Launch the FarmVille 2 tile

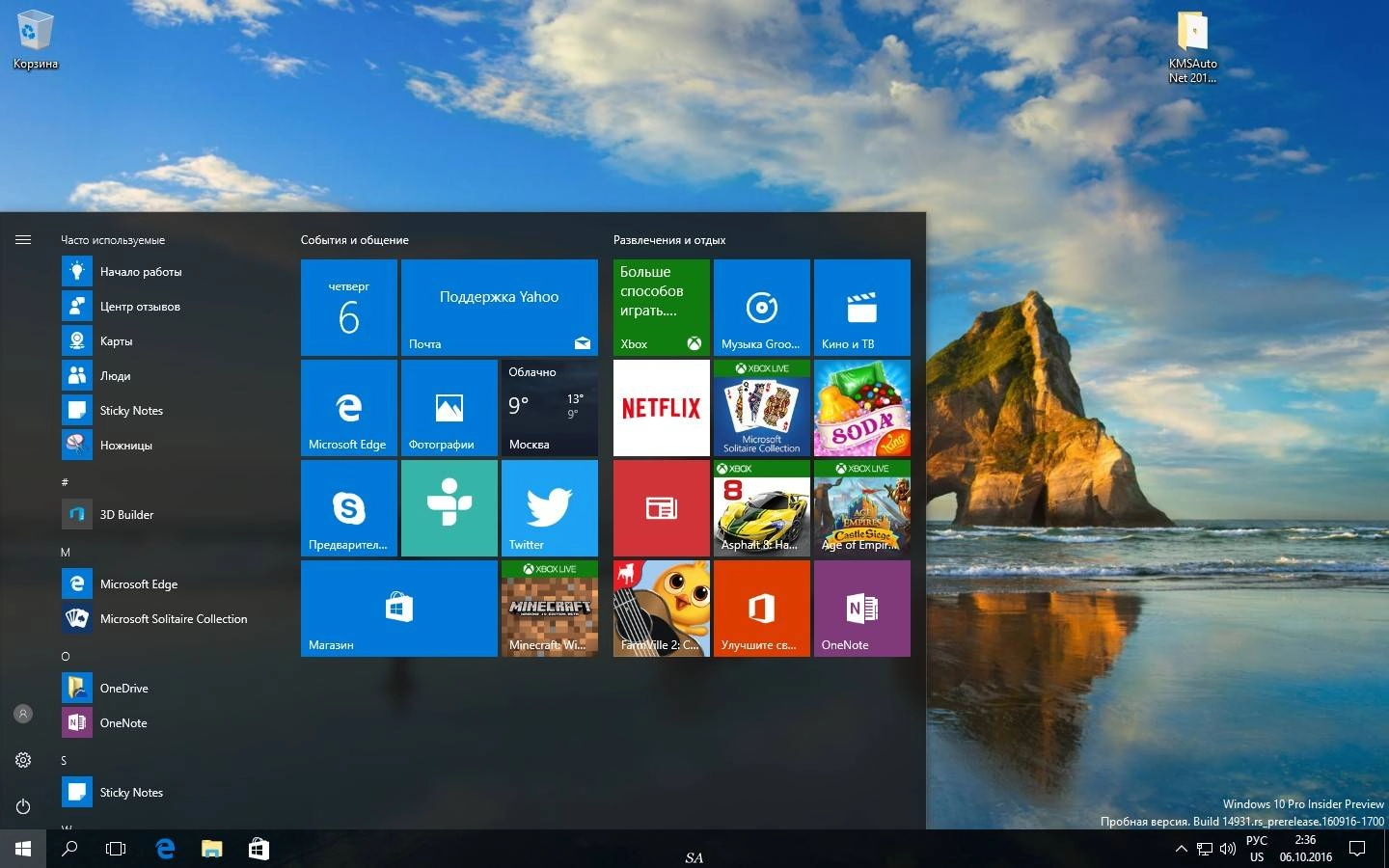point(662,609)
